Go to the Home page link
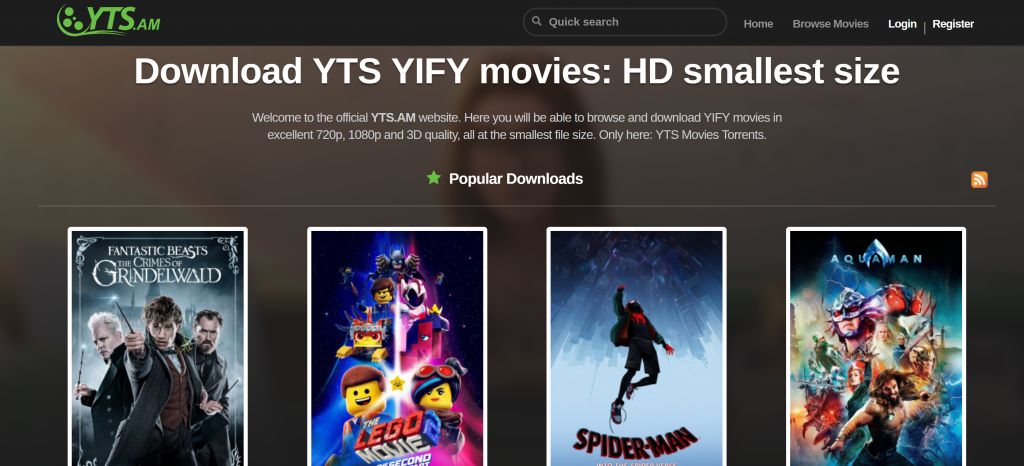 point(758,23)
